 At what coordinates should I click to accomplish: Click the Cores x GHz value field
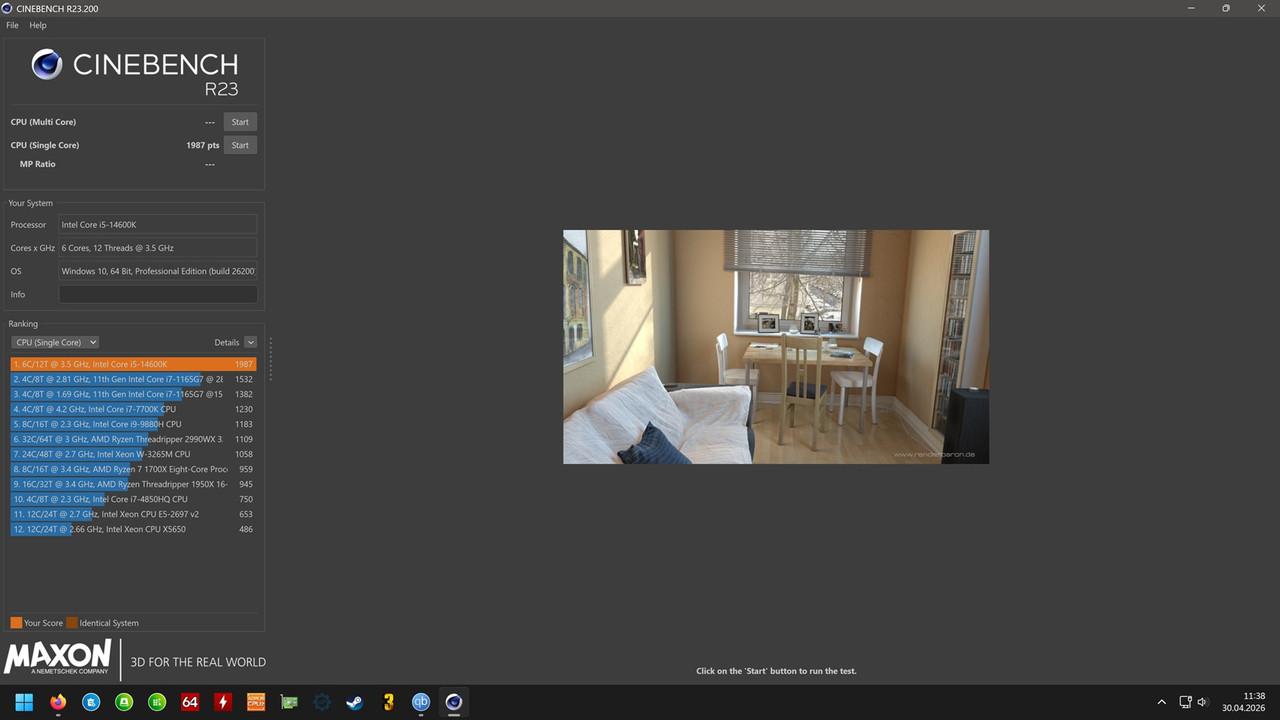[158, 248]
